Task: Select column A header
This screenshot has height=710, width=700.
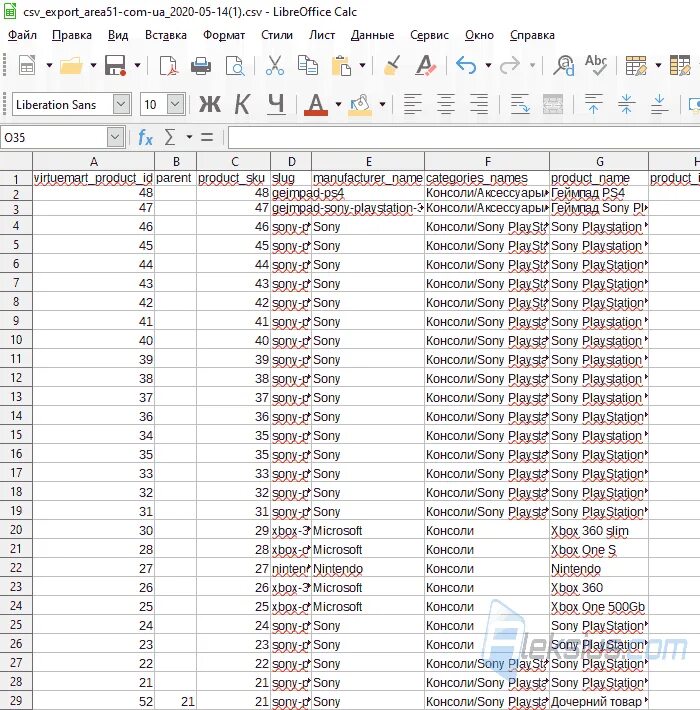Action: coord(94,162)
